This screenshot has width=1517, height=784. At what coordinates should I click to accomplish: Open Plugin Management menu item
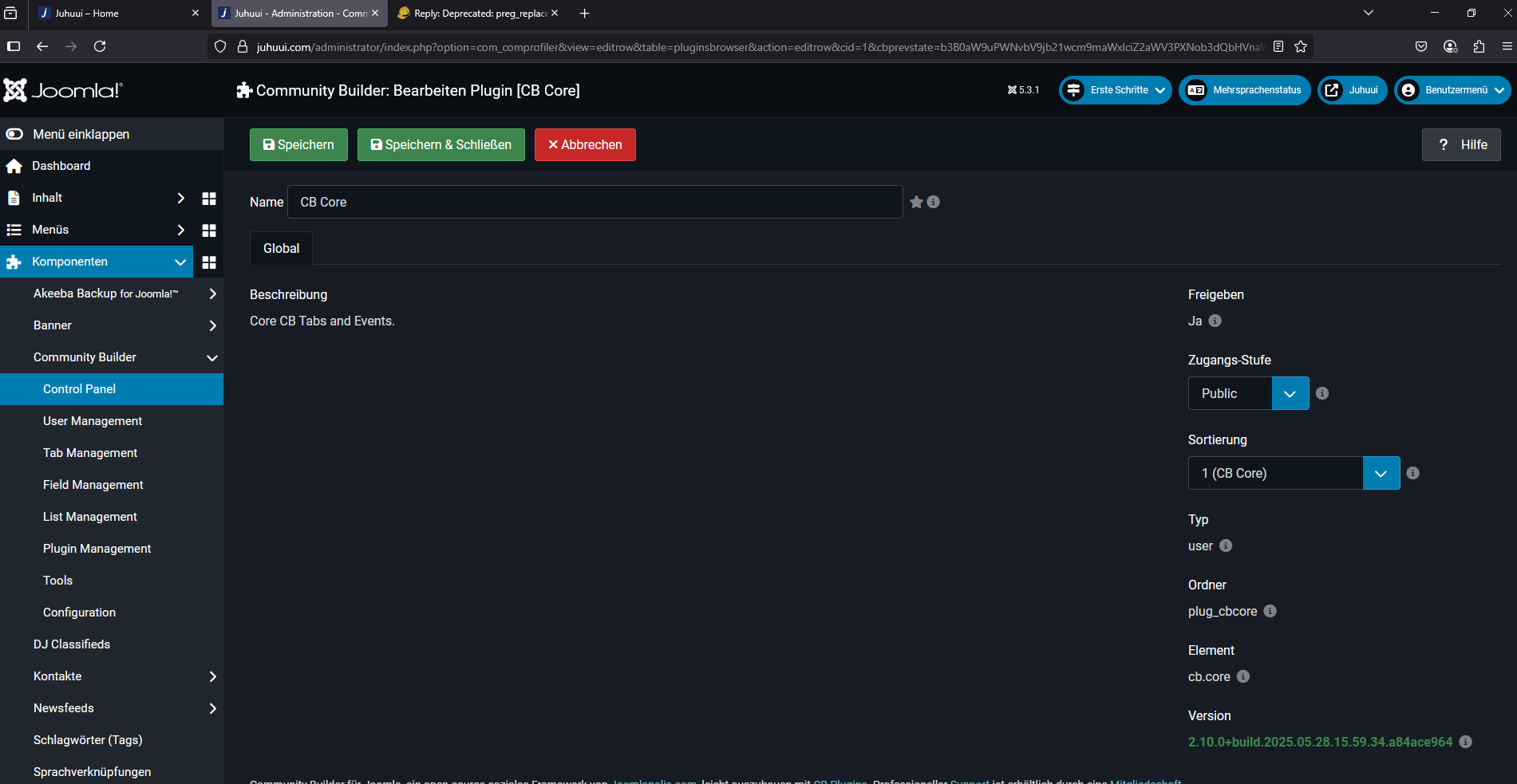(x=112, y=549)
